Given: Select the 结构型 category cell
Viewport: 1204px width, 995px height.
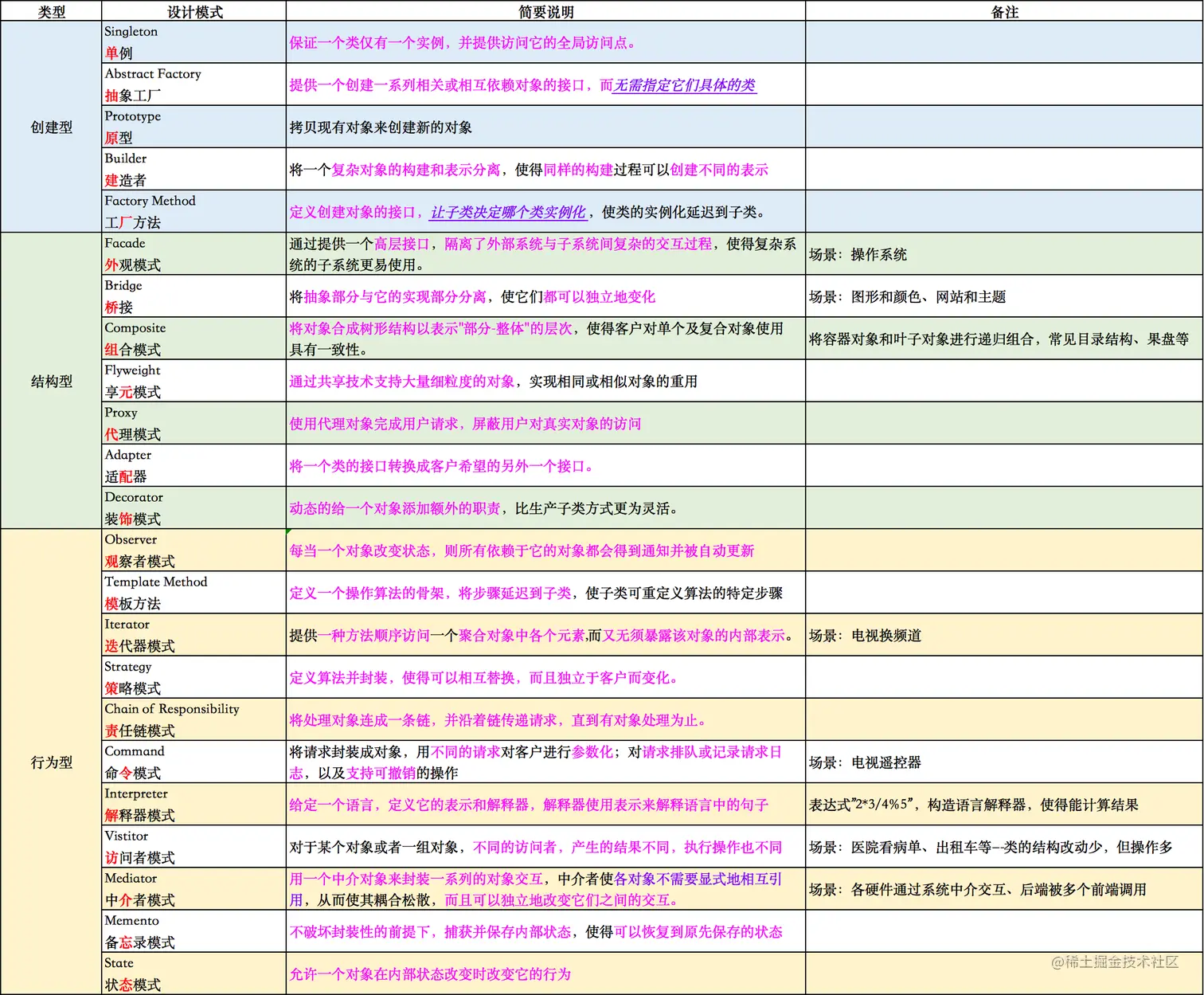Looking at the screenshot, I should [50, 381].
